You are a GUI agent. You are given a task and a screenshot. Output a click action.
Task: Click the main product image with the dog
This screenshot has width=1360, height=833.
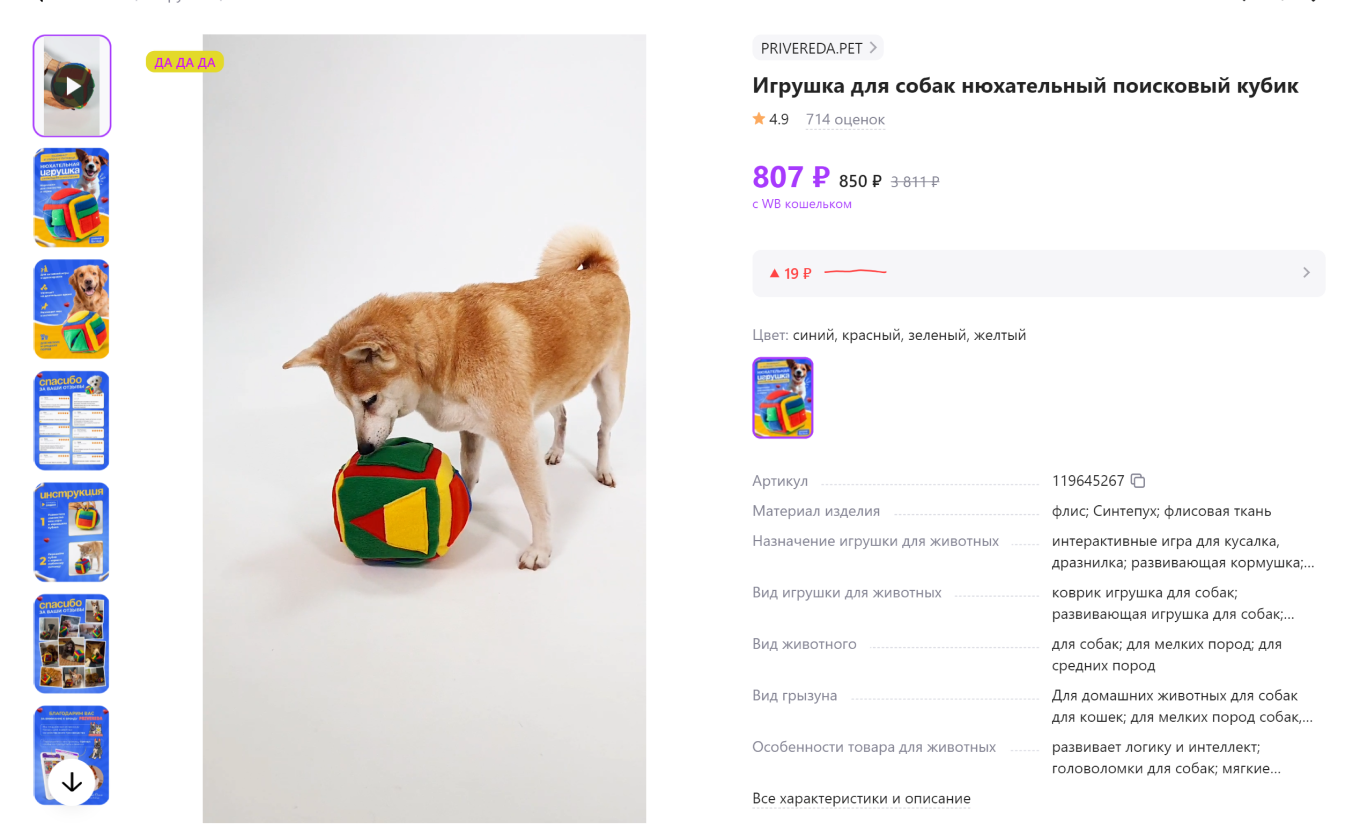424,428
